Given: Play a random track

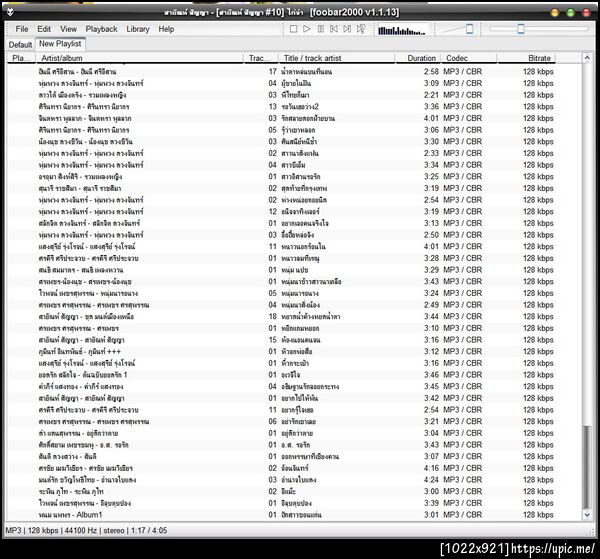Looking at the screenshot, I should [360, 29].
